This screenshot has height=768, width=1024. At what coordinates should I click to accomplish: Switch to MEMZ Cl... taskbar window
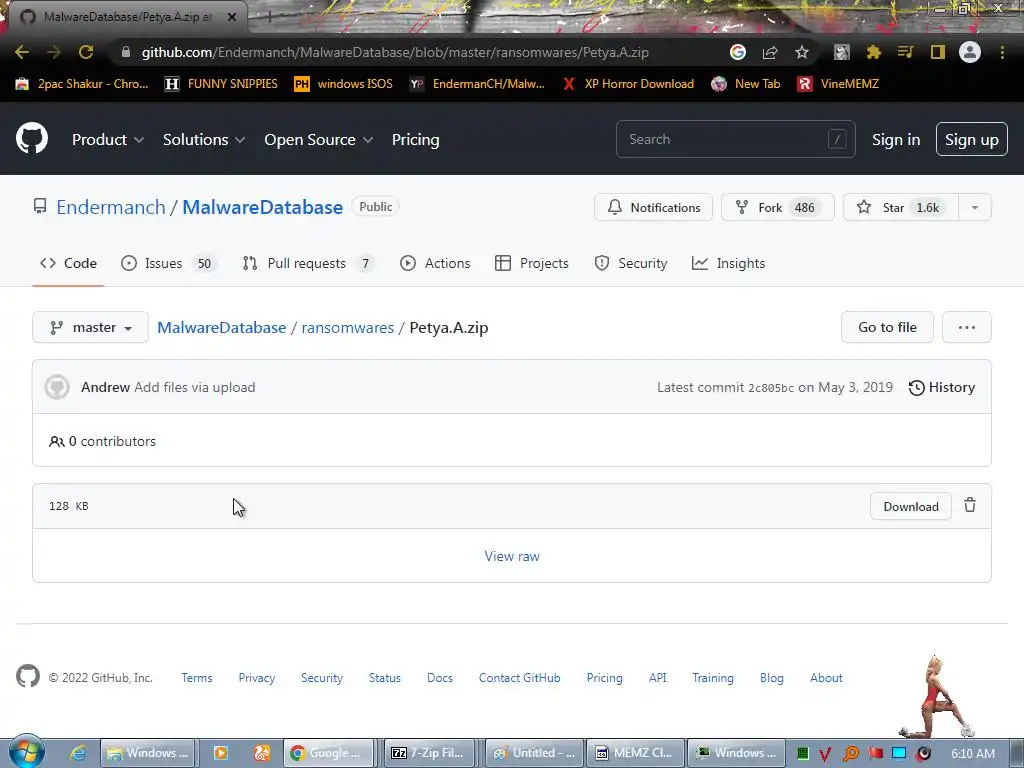635,753
